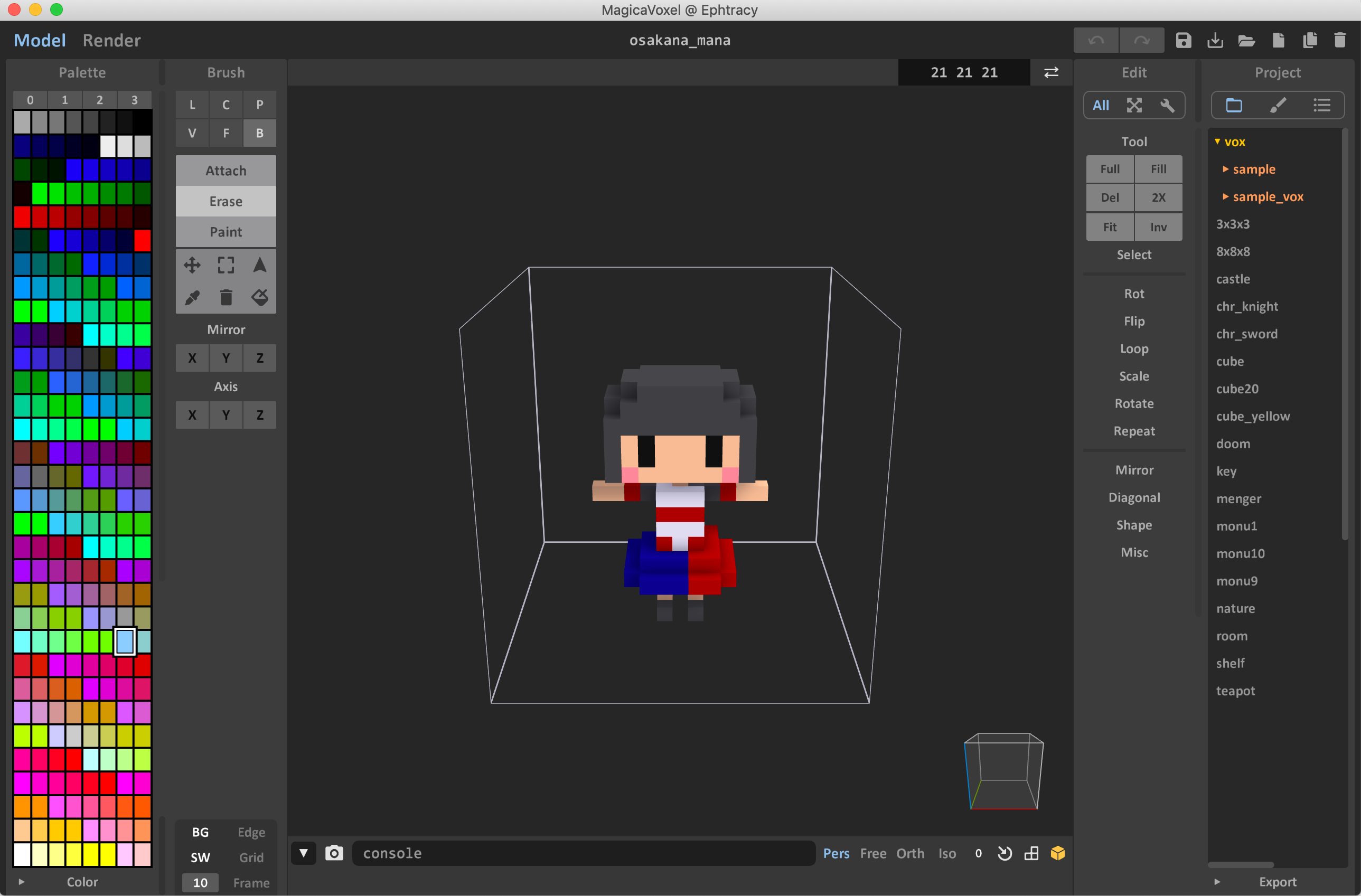Enable Mirror on the X axis
This screenshot has height=896, width=1361.
pos(192,357)
